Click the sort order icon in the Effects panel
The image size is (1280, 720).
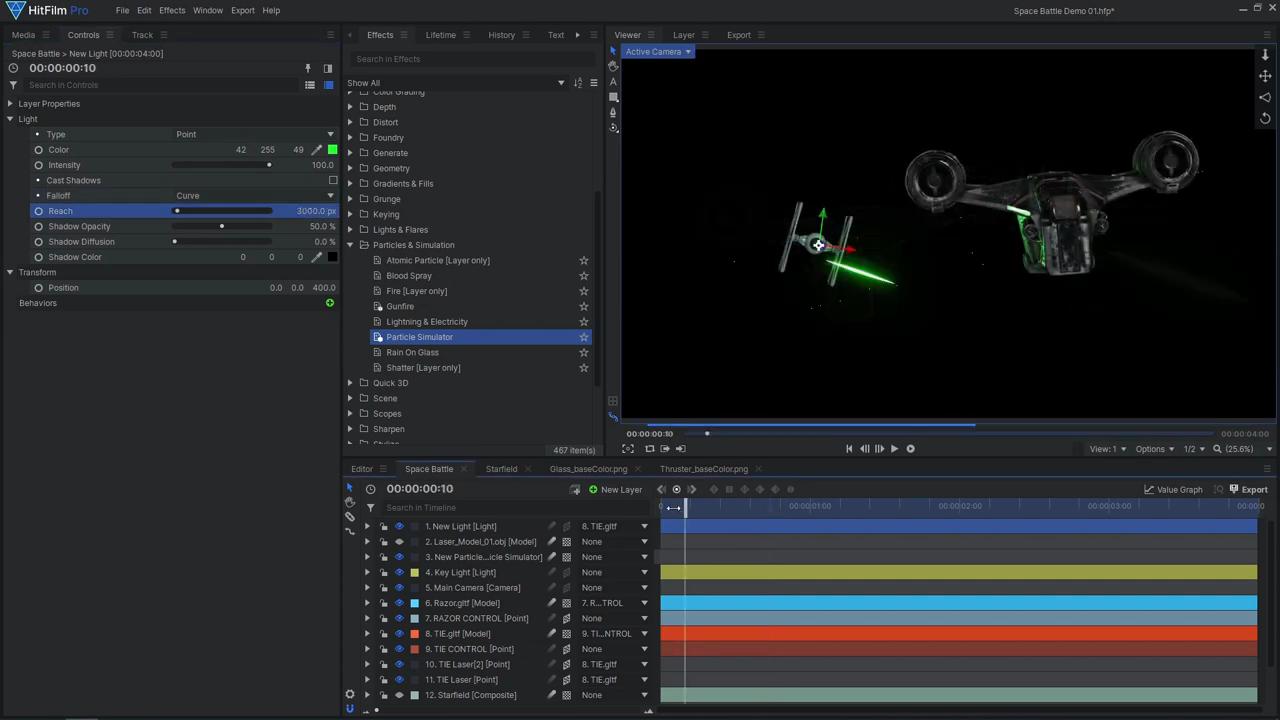(578, 83)
